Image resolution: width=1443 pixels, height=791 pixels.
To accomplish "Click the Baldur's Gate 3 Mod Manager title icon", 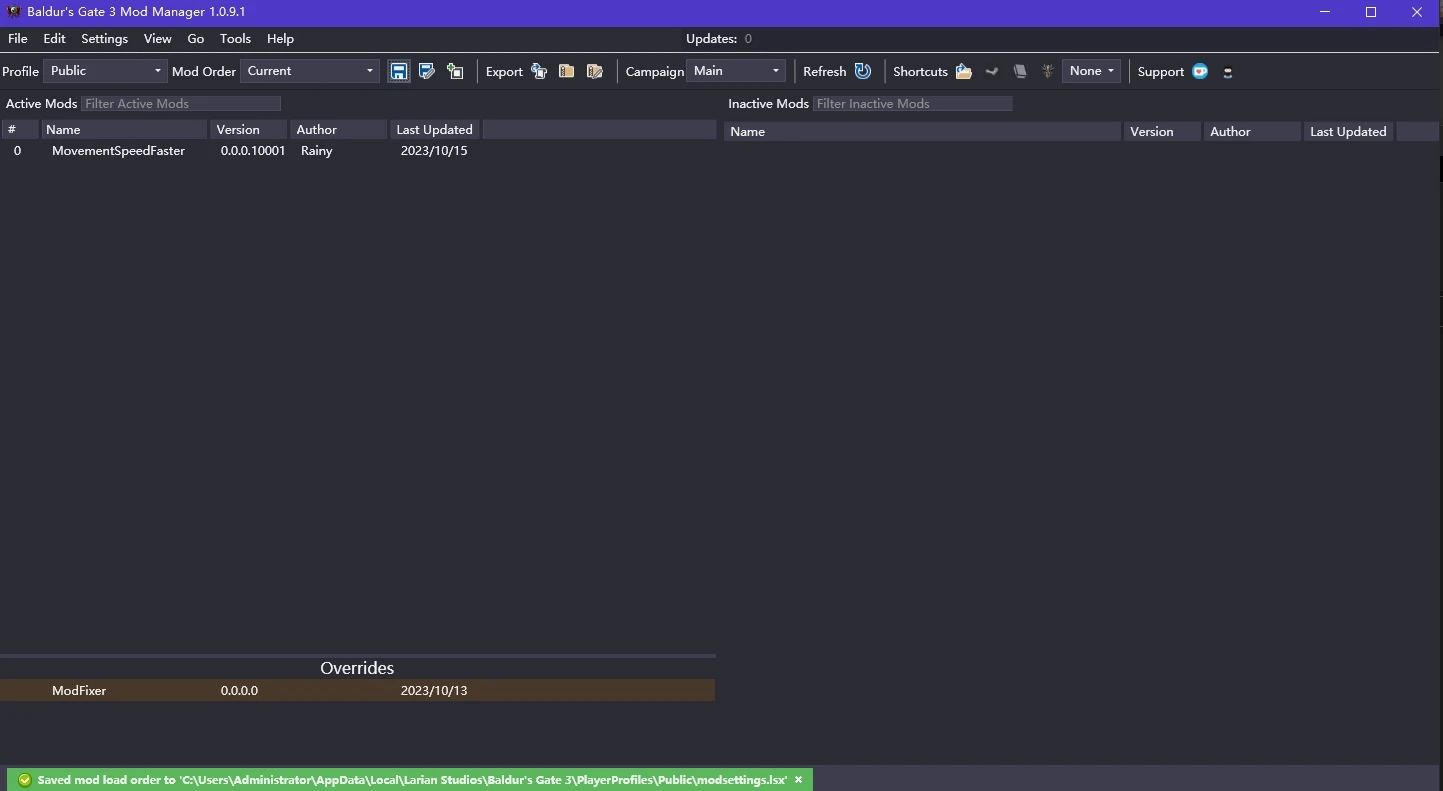I will [14, 12].
